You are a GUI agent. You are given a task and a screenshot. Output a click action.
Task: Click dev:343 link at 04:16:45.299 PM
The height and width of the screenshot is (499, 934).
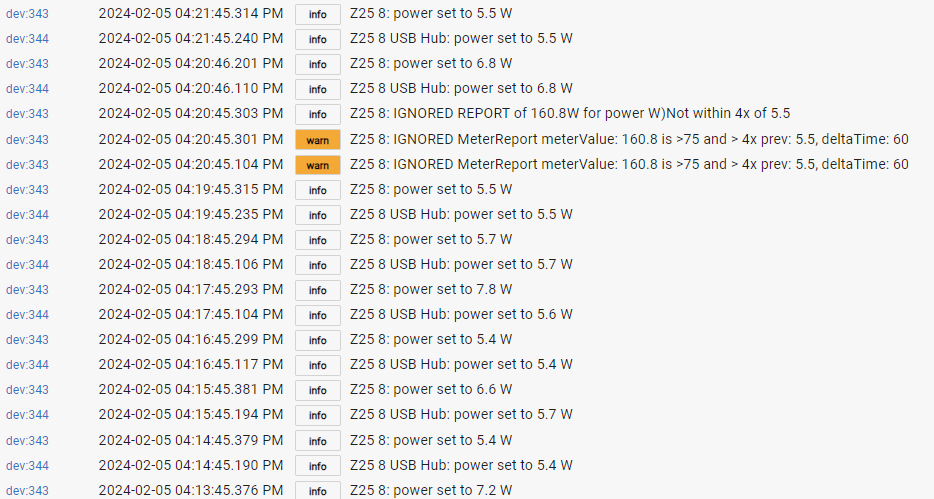27,340
